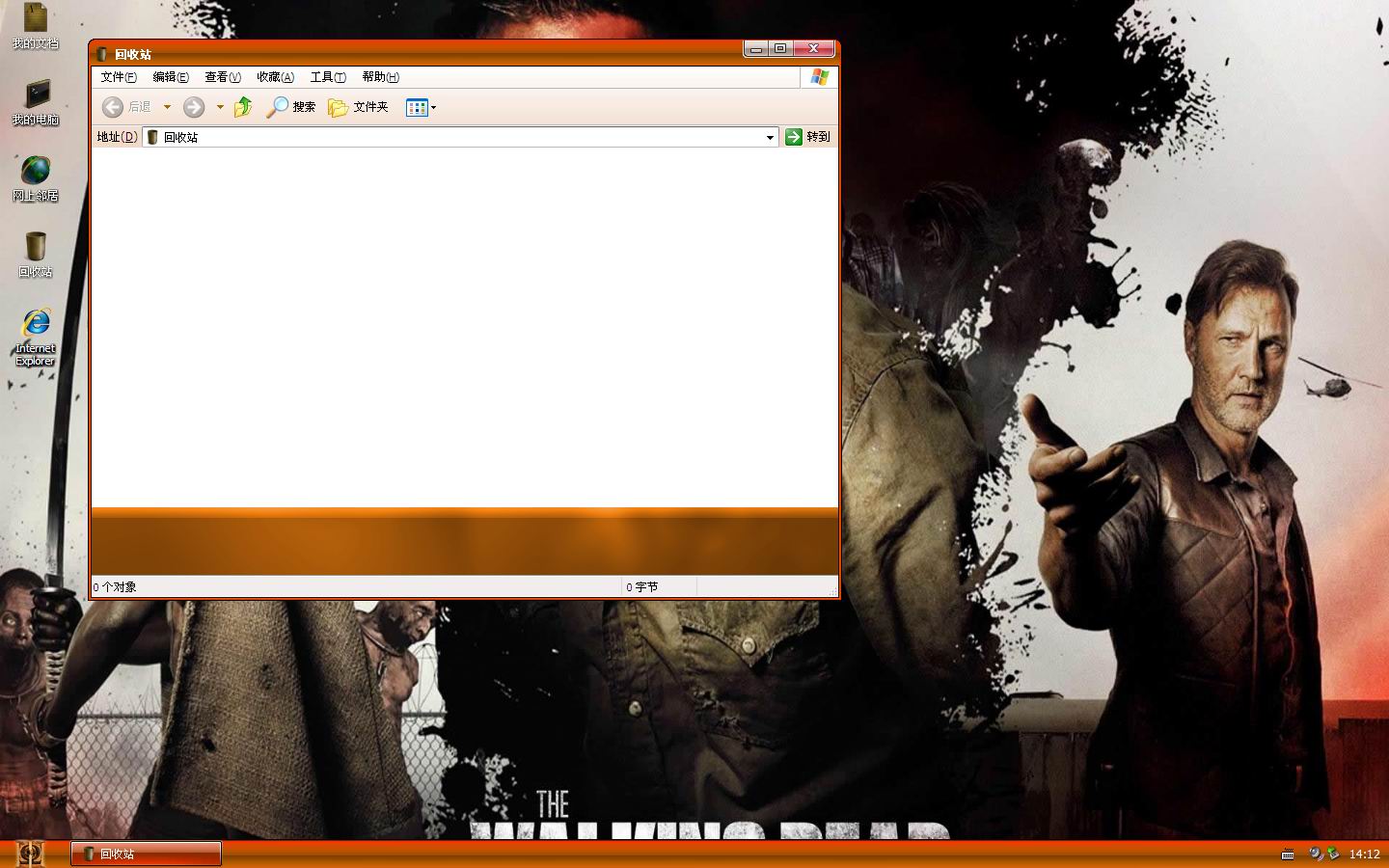Click the green tray icon beside the clock

click(1333, 854)
